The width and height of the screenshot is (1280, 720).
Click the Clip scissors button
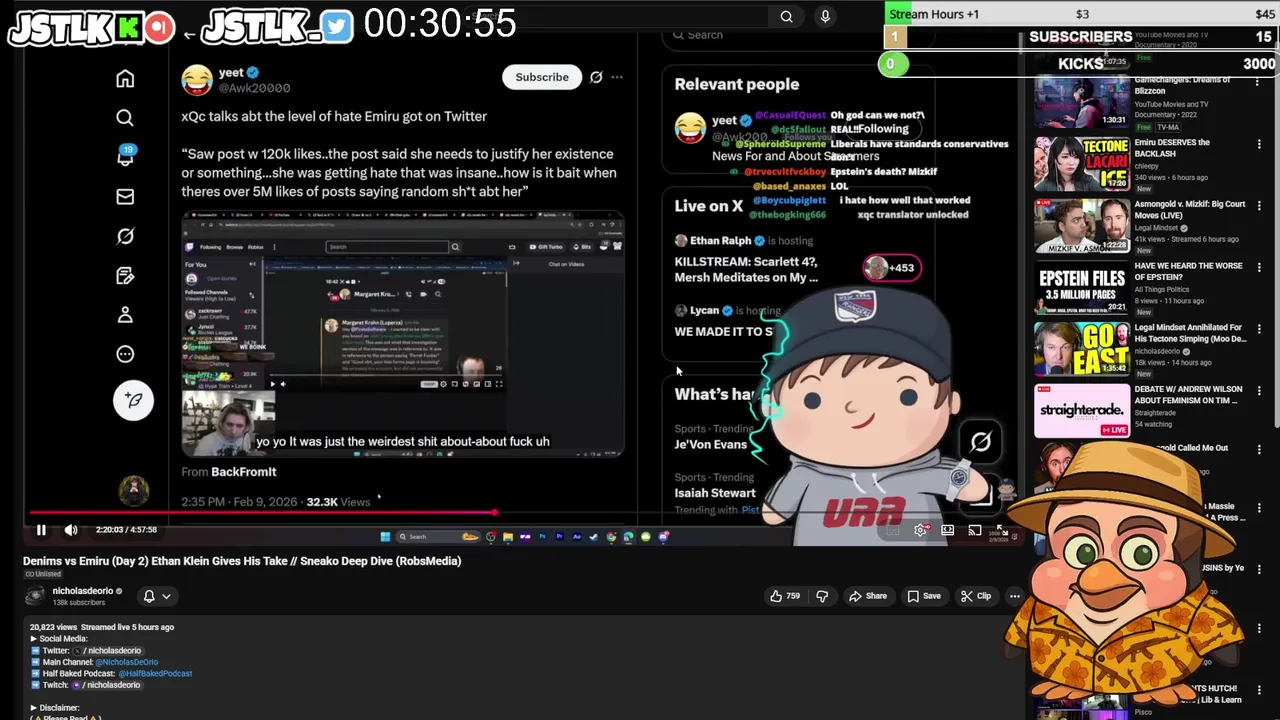point(976,596)
